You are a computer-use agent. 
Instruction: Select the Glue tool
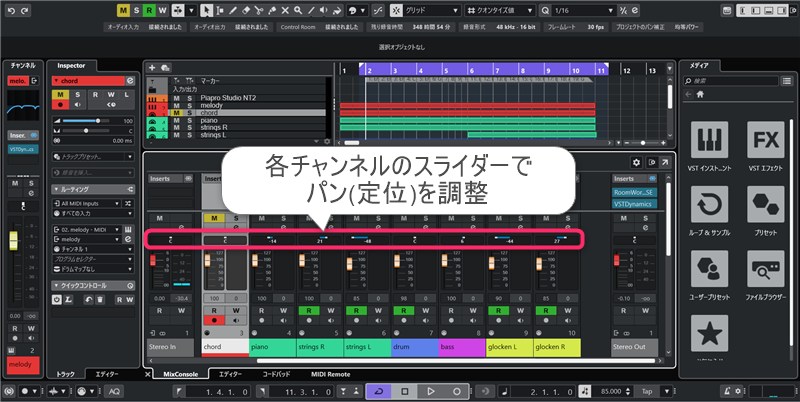click(272, 10)
